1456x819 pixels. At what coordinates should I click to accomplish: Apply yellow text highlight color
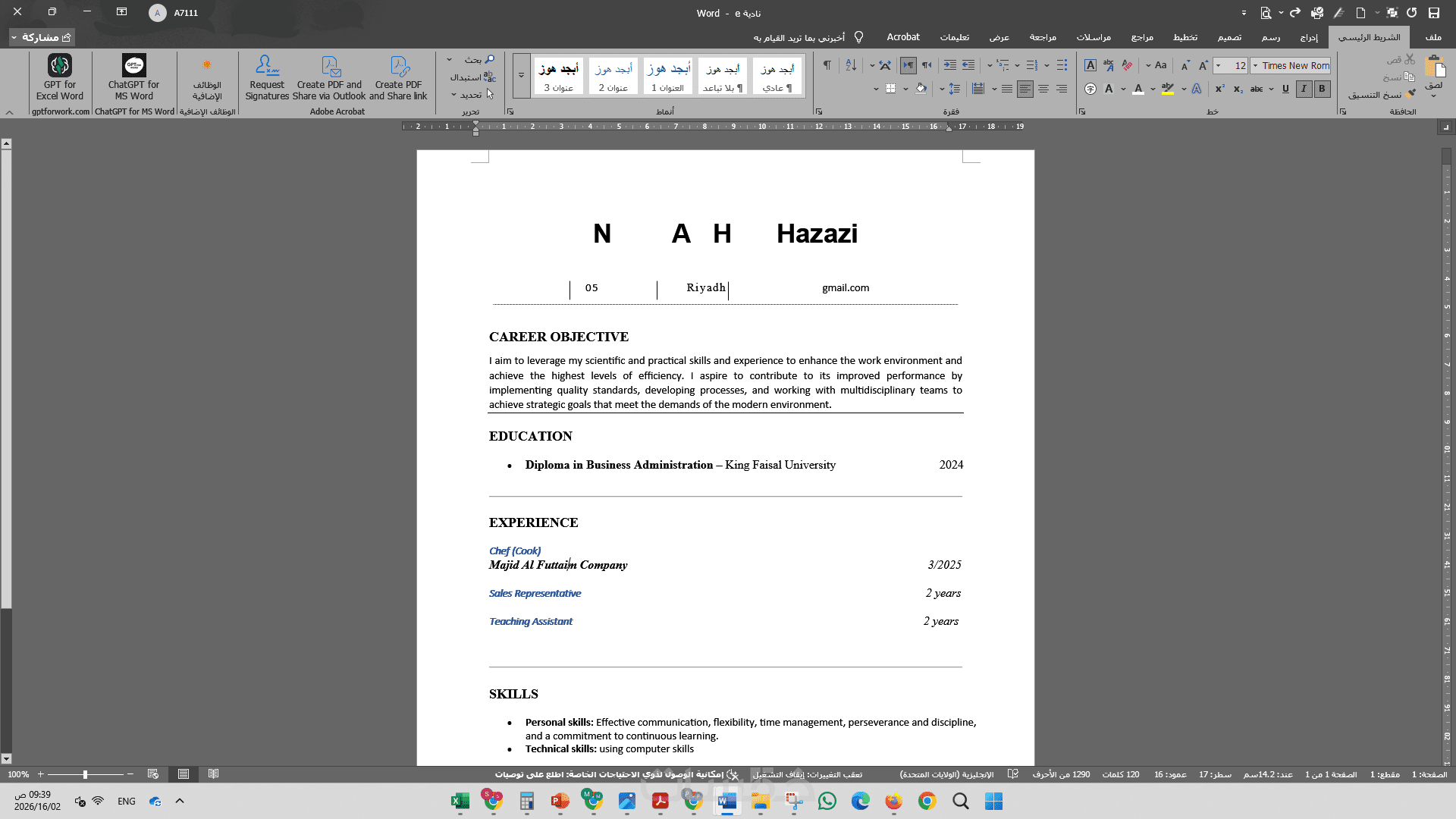(x=1168, y=89)
